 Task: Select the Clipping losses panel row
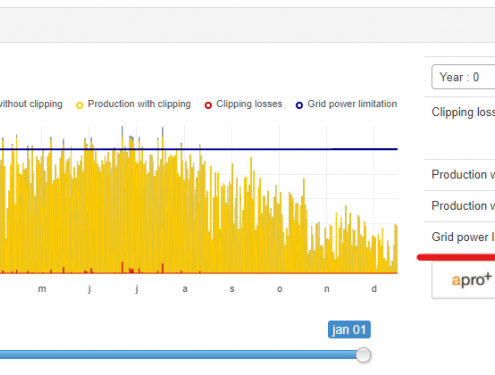pyautogui.click(x=460, y=128)
